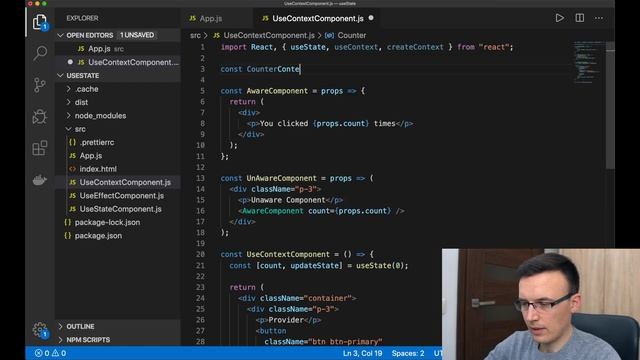Split the editor to the right

pos(580,18)
